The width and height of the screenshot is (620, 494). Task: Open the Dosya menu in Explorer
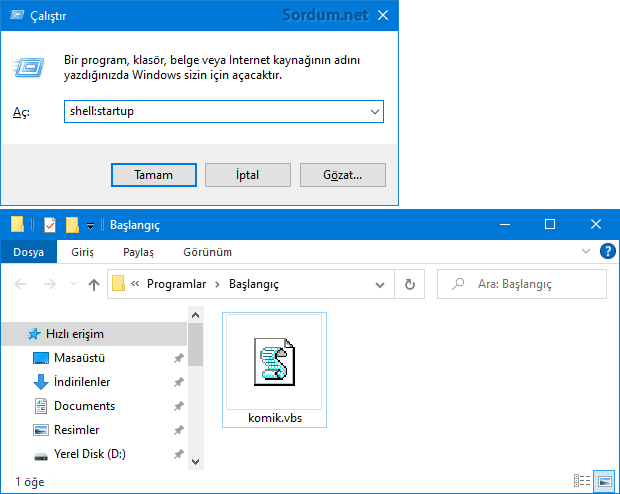(28, 252)
